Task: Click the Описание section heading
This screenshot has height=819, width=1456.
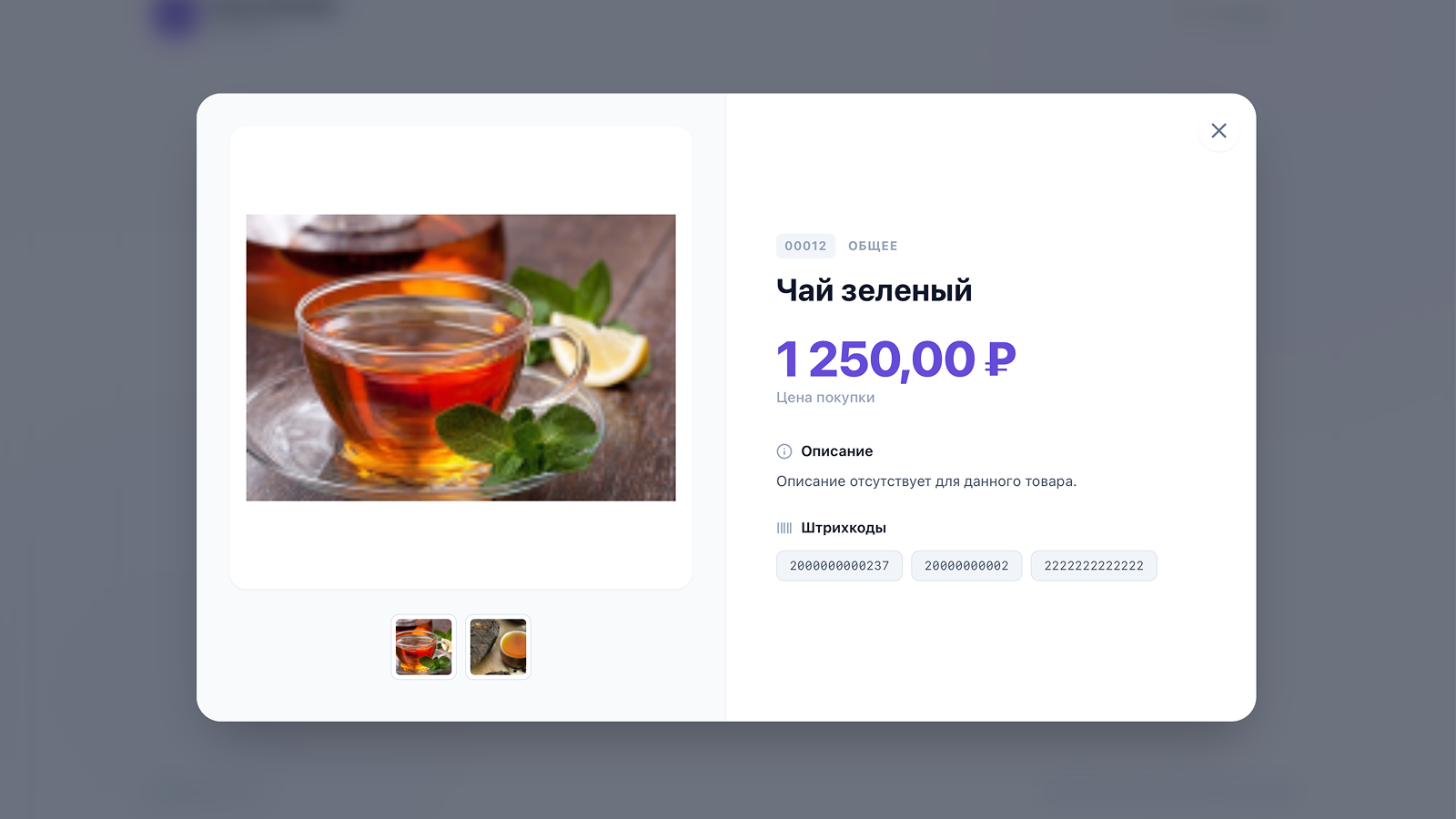Action: coord(837,451)
